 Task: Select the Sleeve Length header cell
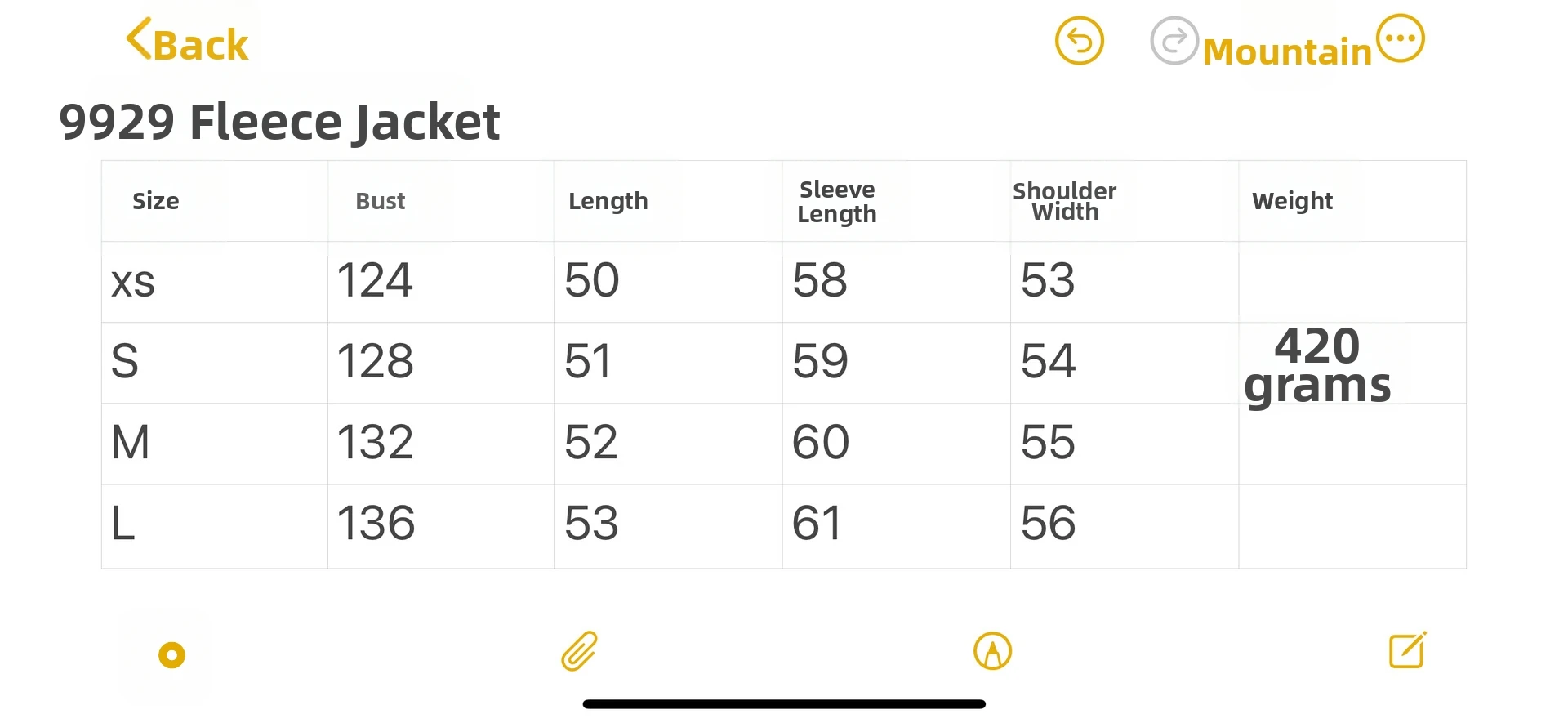pyautogui.click(x=896, y=201)
